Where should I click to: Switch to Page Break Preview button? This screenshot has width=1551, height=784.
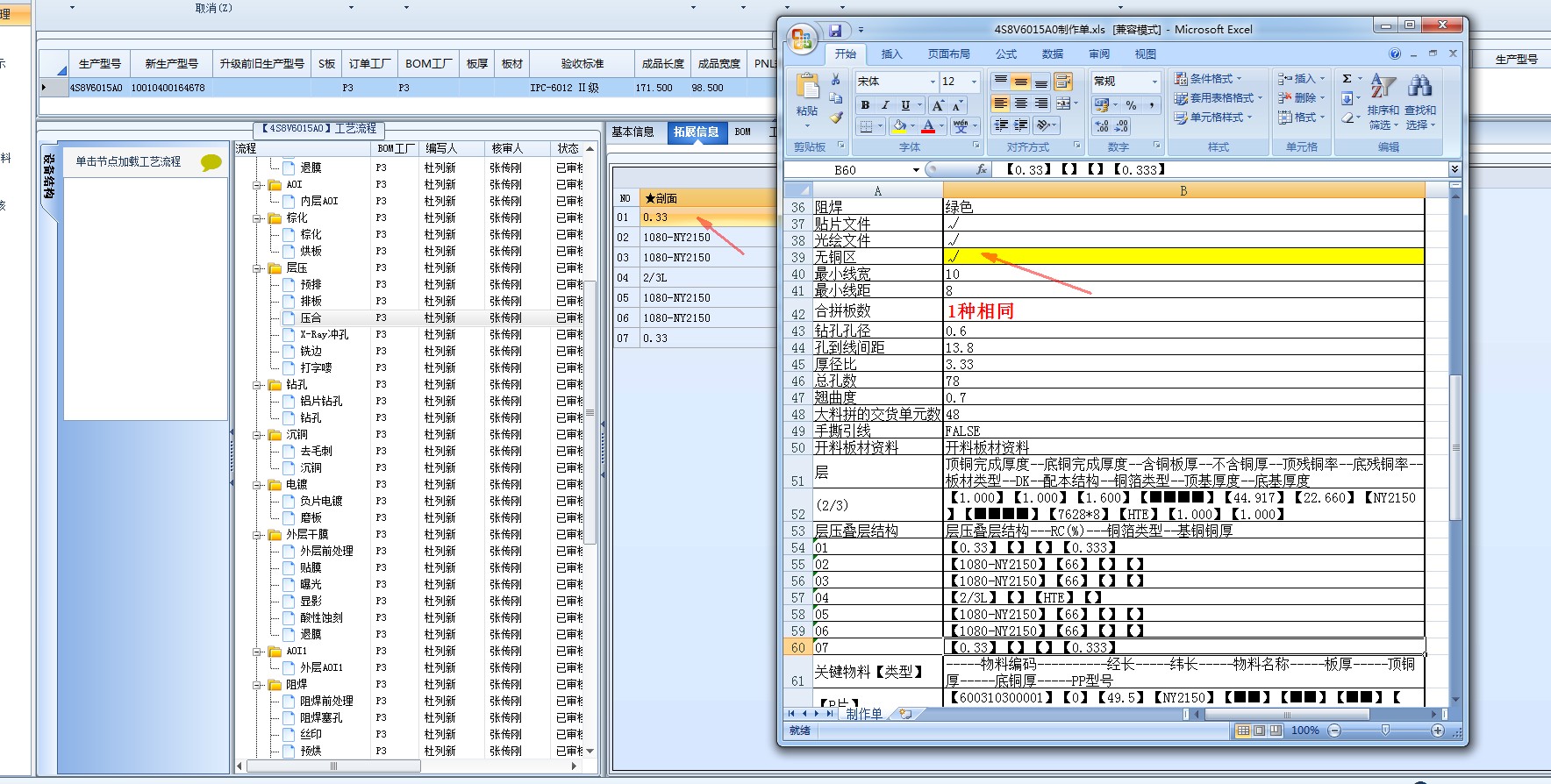coord(1275,731)
